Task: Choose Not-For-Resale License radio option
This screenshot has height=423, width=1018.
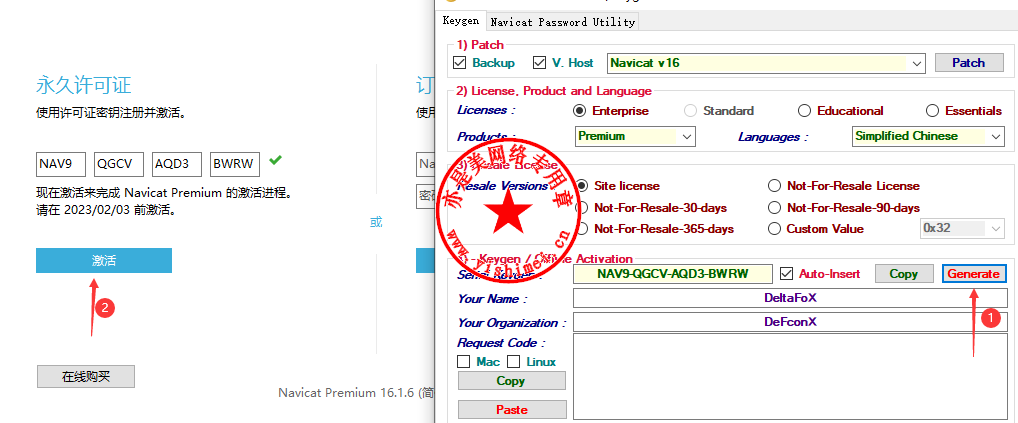Action: [x=774, y=186]
